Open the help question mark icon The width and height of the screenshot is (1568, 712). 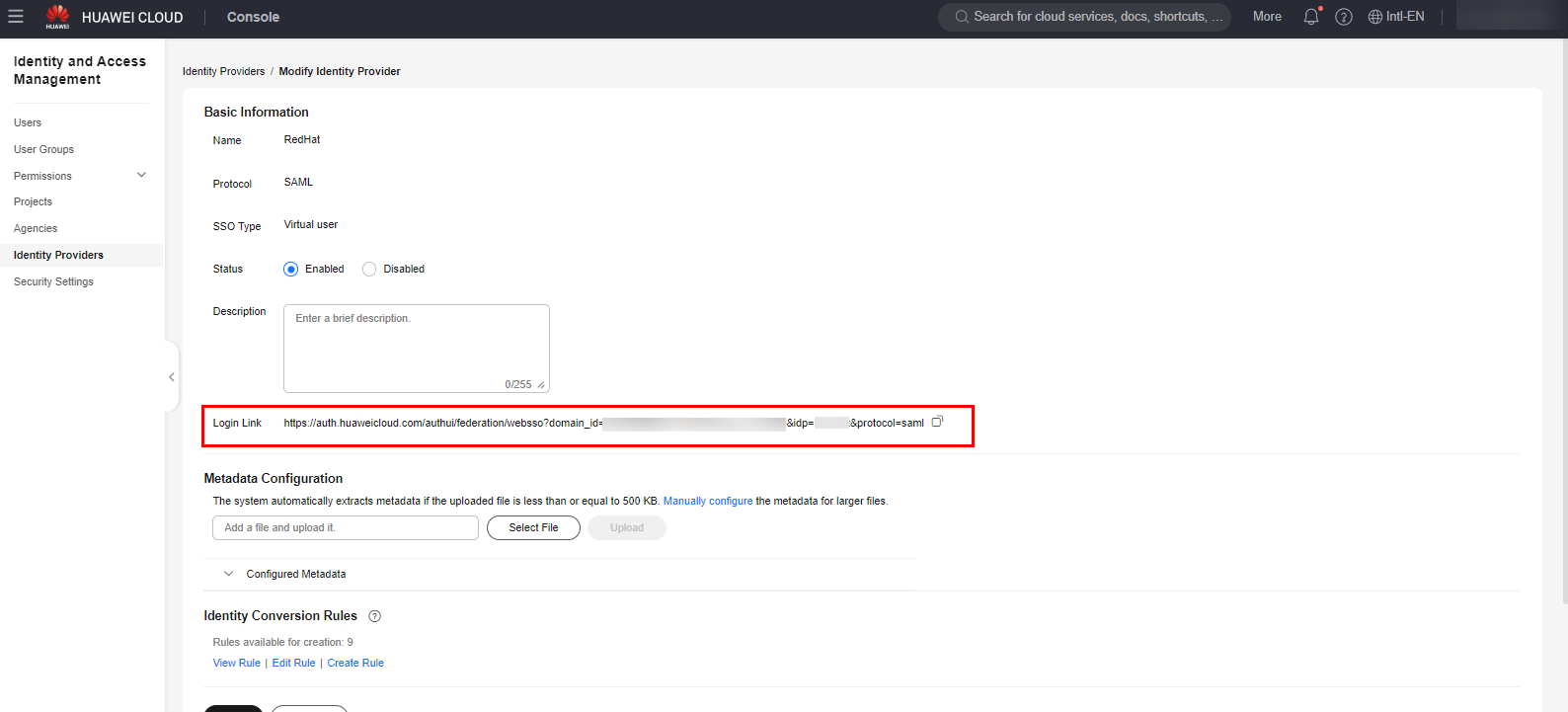tap(1343, 17)
